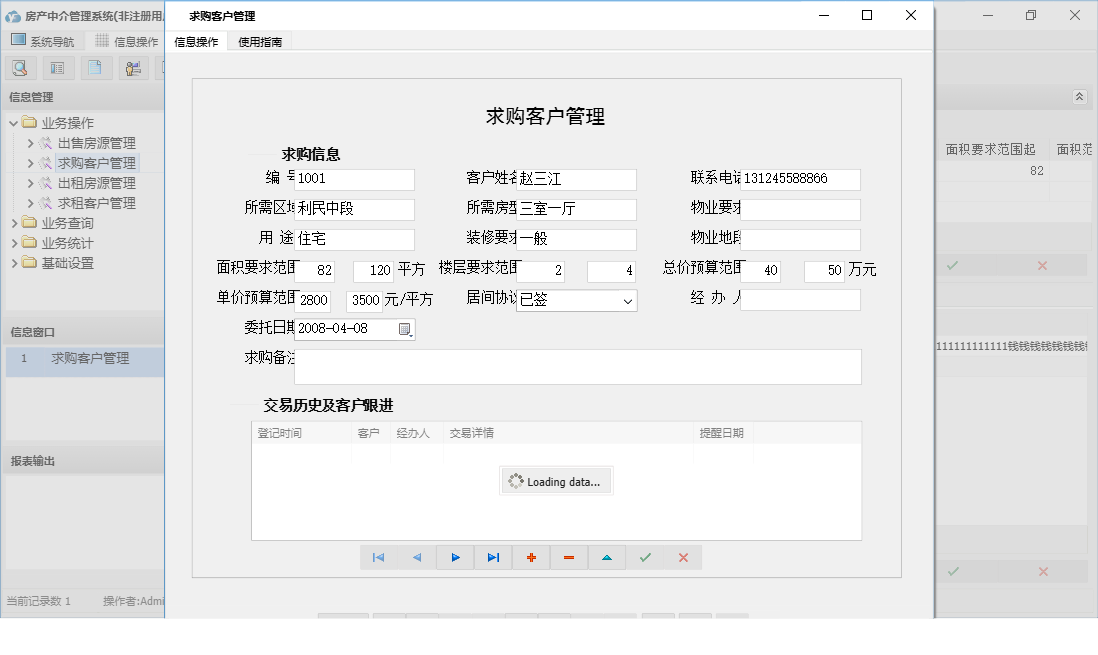The height and width of the screenshot is (655, 1098).
Task: Open the 委托日期 date picker
Action: [x=405, y=329]
